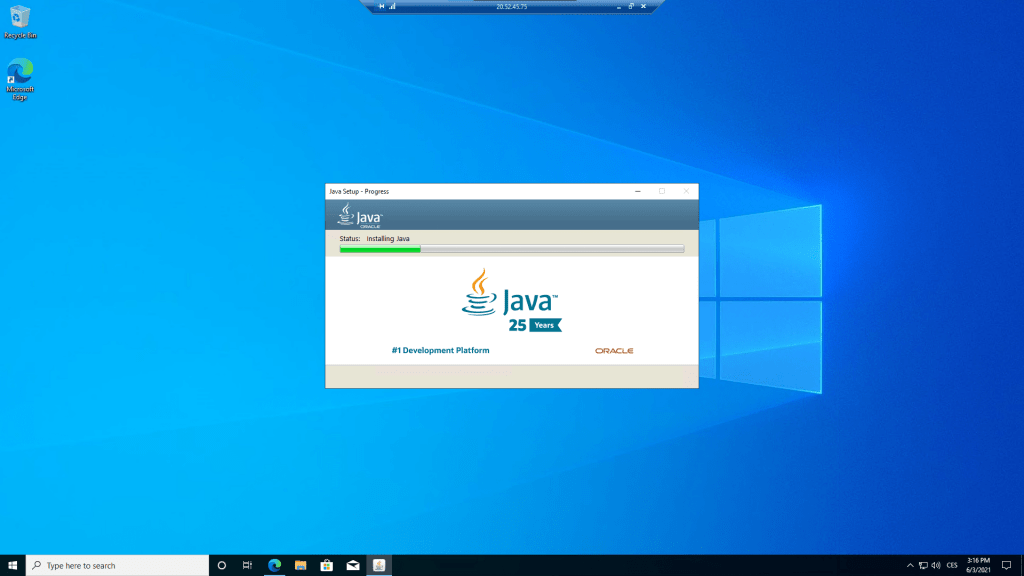Open Task View on the taskbar
This screenshot has width=1024, height=576.
tap(248, 565)
